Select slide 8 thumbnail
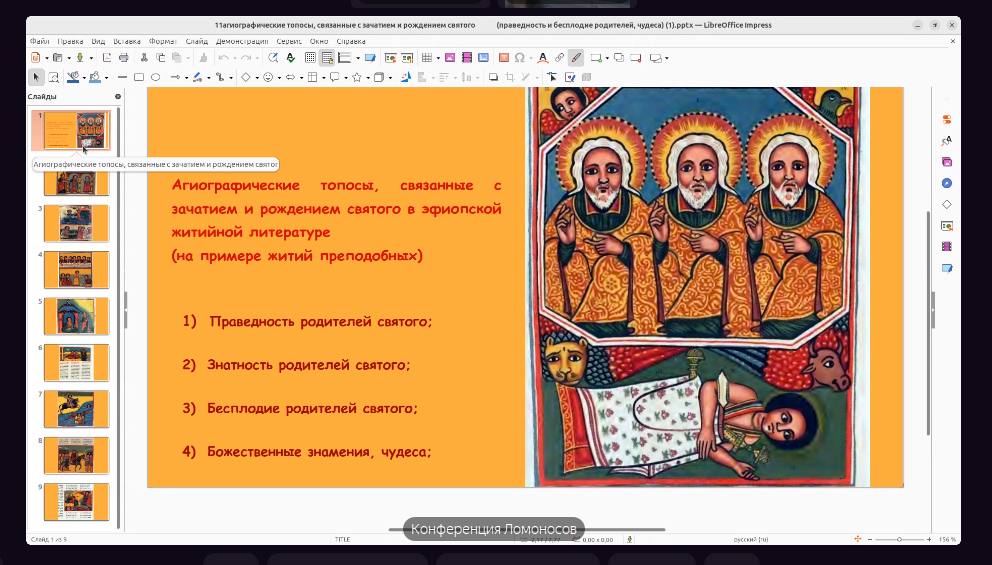Viewport: 992px width, 565px height. (x=76, y=455)
